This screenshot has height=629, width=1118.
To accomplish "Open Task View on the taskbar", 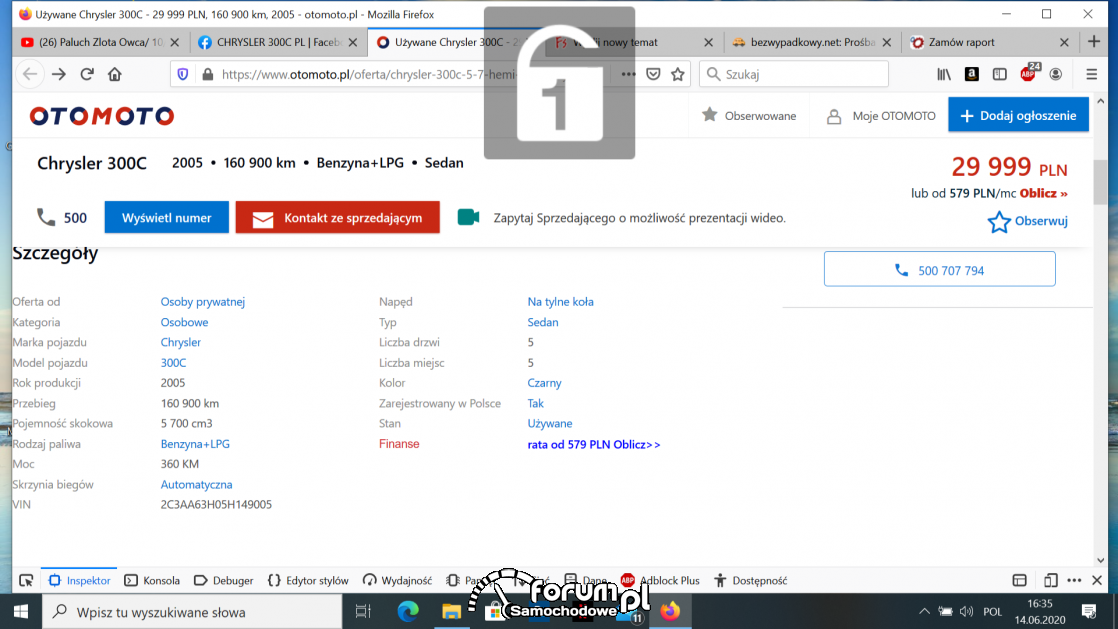I will 363,612.
